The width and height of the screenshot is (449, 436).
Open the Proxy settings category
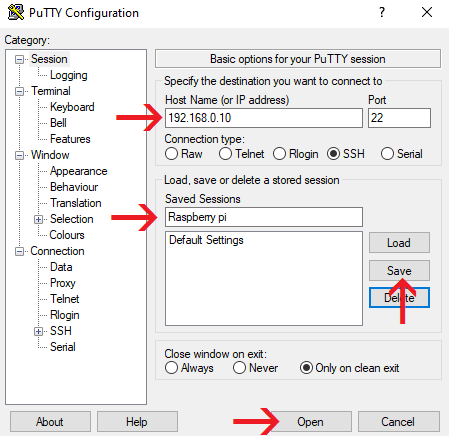tap(63, 283)
